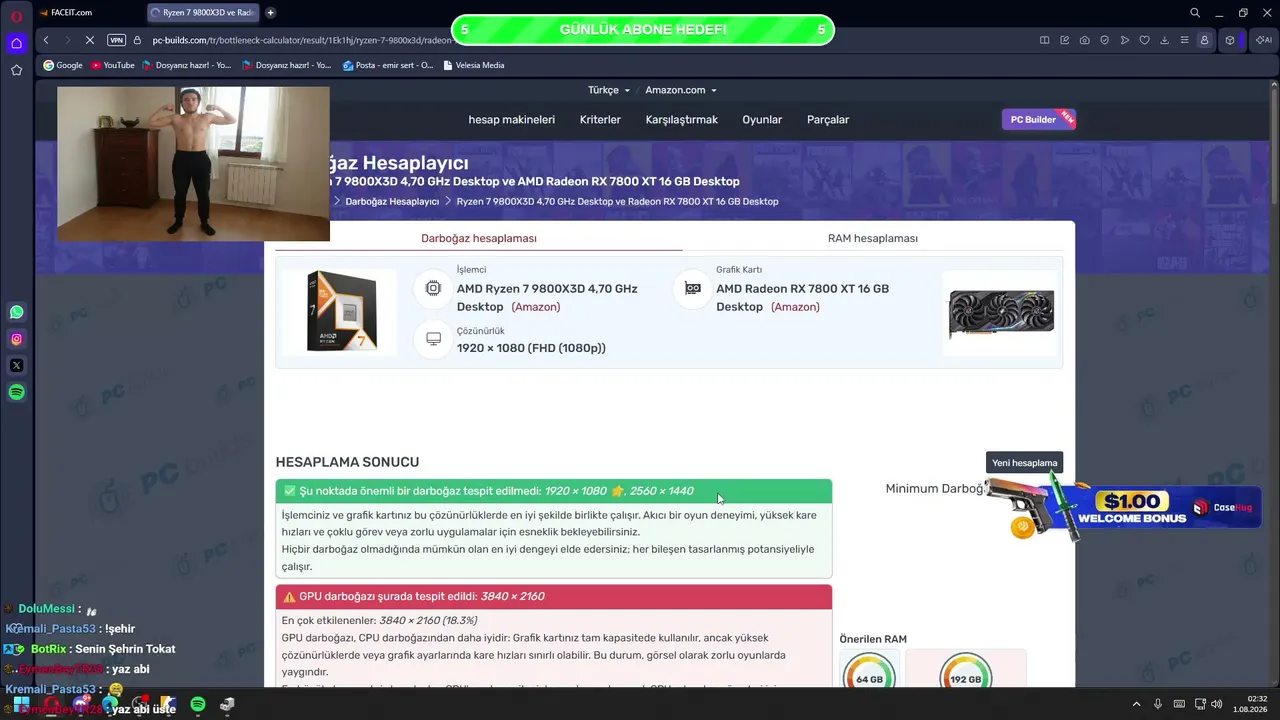
Task: Switch to the RAM hesaplaması tab
Action: pyautogui.click(x=873, y=238)
